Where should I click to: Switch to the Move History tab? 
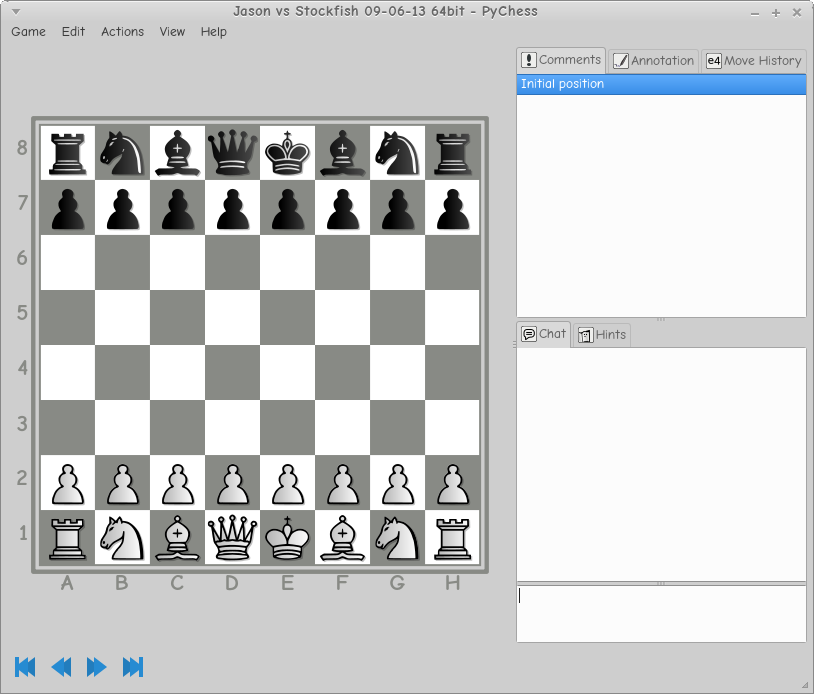(x=753, y=61)
